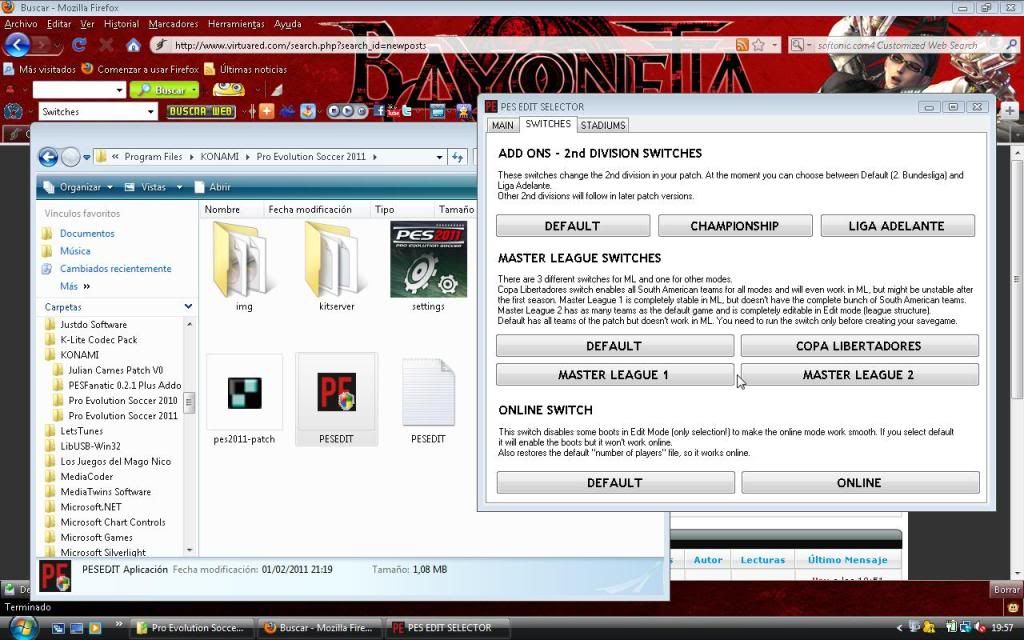1024x640 pixels.
Task: Switch to the MAIN tab
Action: (502, 125)
